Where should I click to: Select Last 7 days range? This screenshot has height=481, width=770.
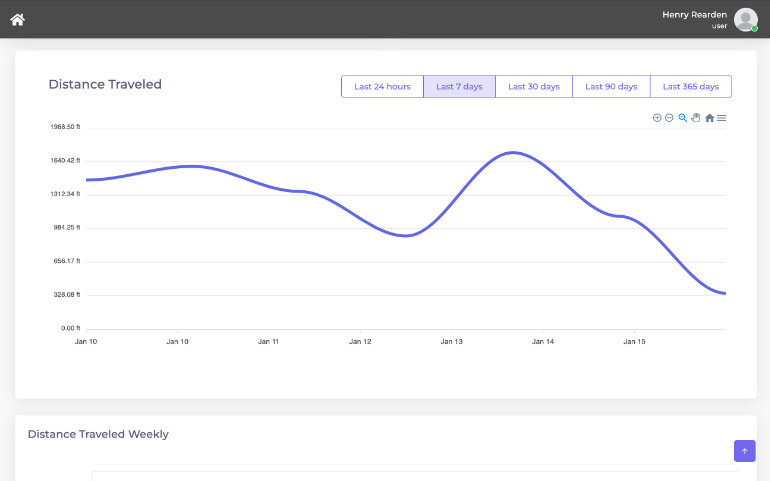coord(459,86)
